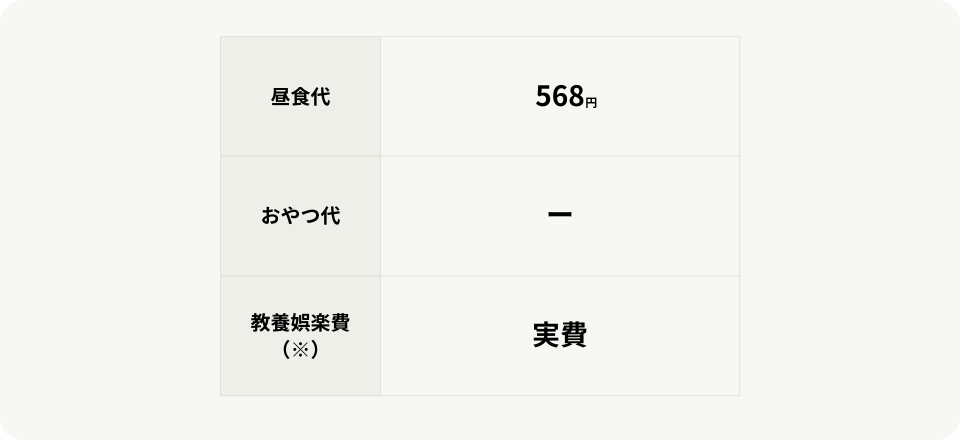Image resolution: width=960 pixels, height=440 pixels.
Task: Select the character 代 in おやつ代
Action: (330, 216)
